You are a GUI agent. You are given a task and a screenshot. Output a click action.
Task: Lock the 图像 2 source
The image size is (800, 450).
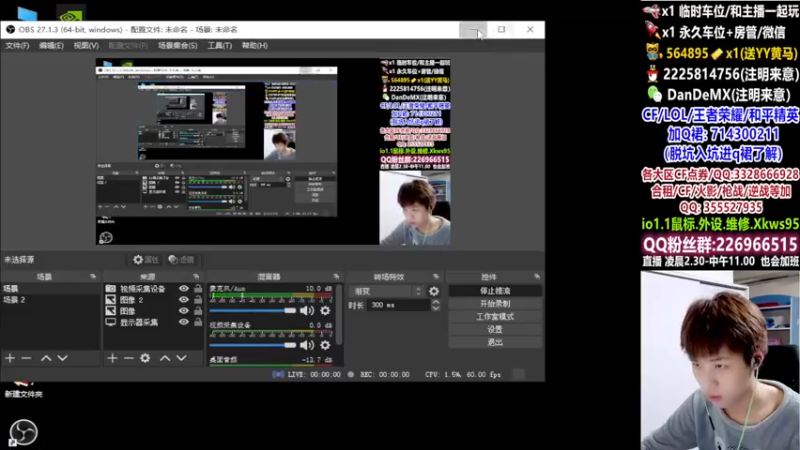click(x=198, y=300)
